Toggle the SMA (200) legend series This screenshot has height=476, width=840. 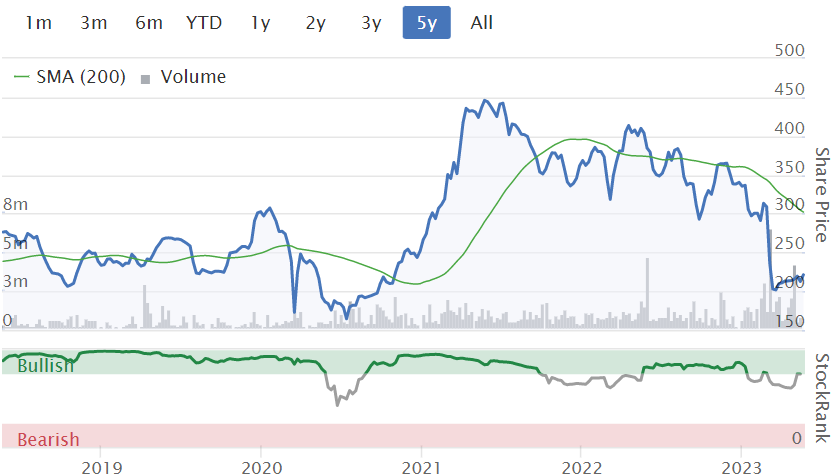(x=81, y=77)
